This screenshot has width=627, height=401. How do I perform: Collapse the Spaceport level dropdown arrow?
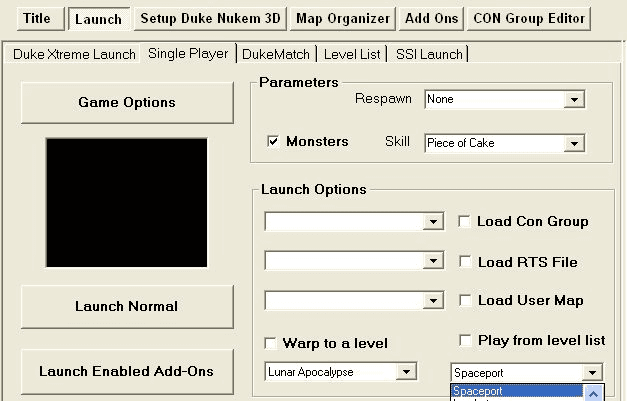pyautogui.click(x=592, y=373)
